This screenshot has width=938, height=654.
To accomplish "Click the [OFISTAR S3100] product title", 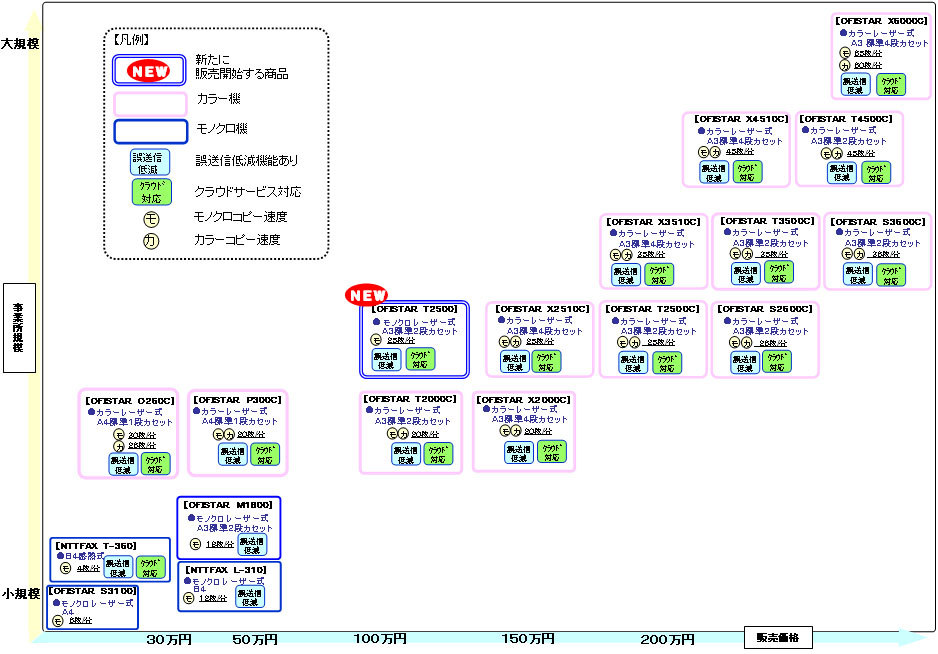I will pyautogui.click(x=93, y=591).
